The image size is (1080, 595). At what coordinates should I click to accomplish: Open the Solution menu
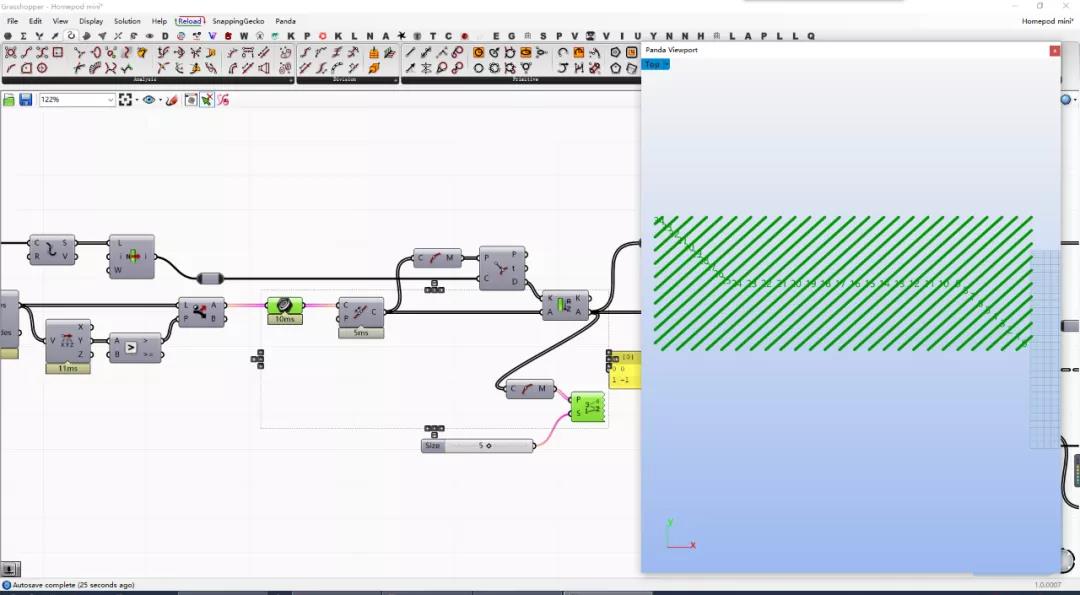(127, 21)
